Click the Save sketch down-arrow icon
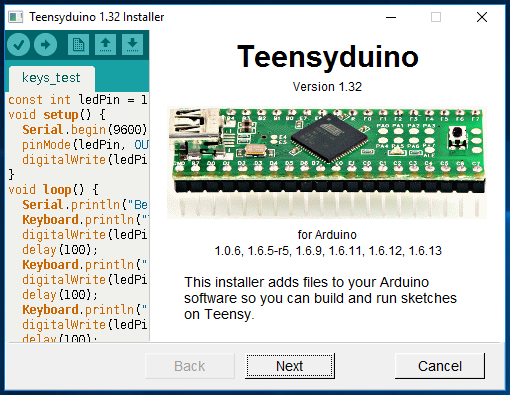Viewport: 510px width, 395px height. 132,44
